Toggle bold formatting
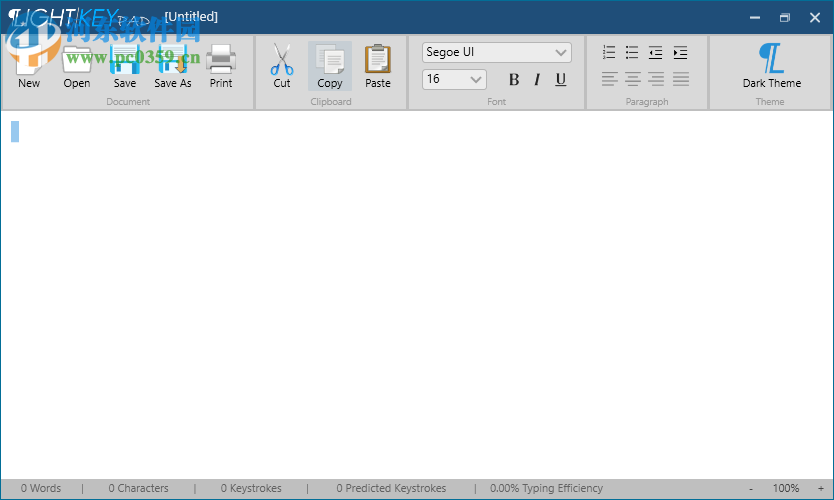 pyautogui.click(x=514, y=79)
